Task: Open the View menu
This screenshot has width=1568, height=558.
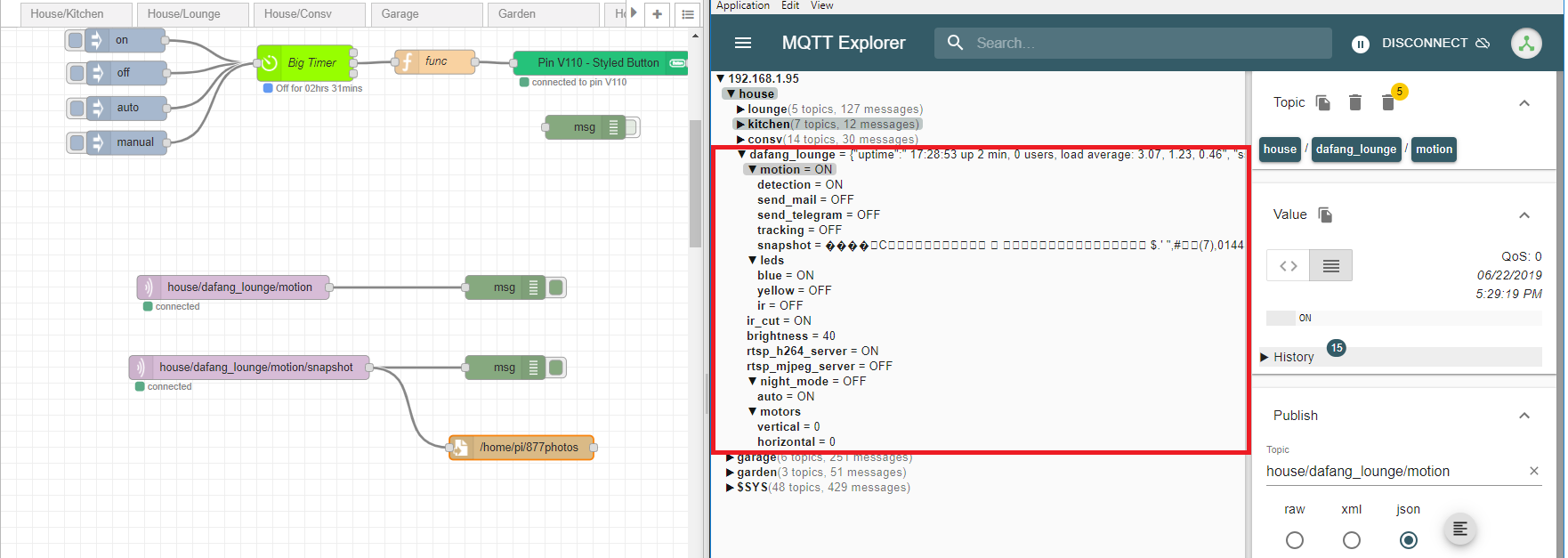Action: [822, 5]
